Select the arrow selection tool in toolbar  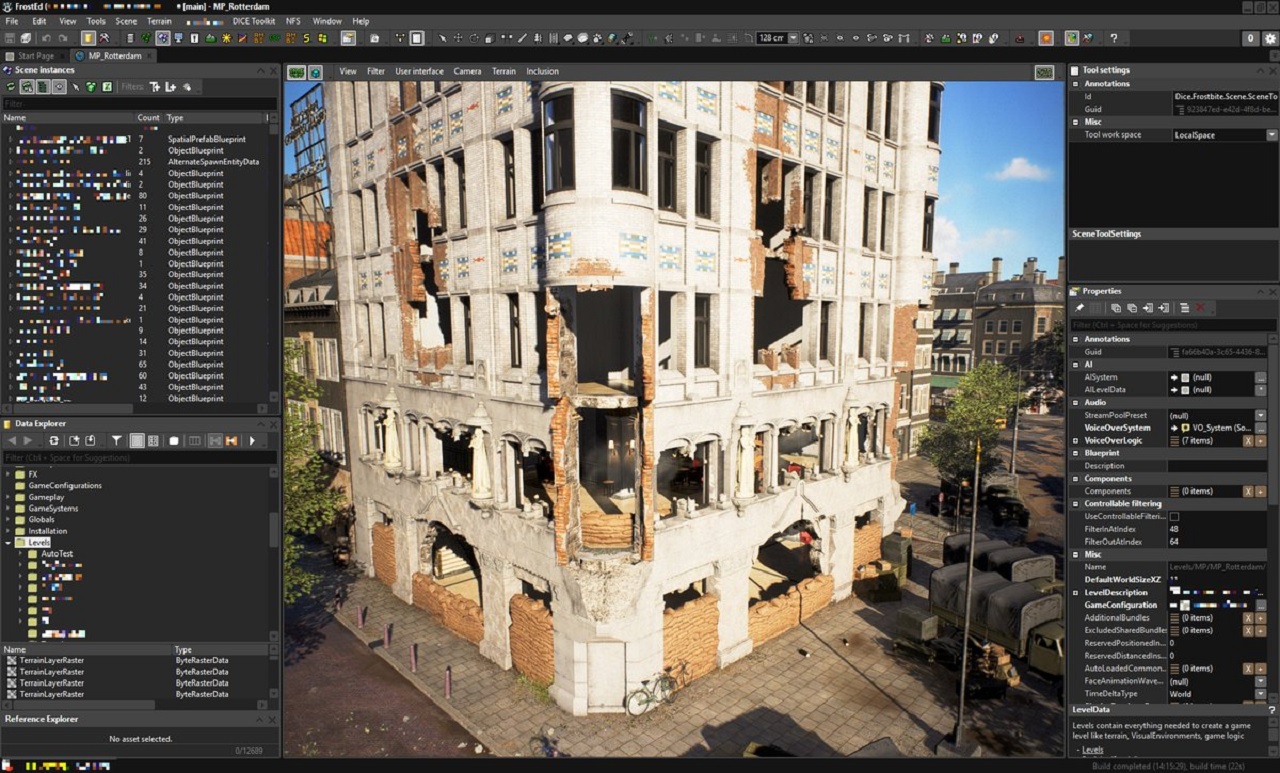coord(442,38)
